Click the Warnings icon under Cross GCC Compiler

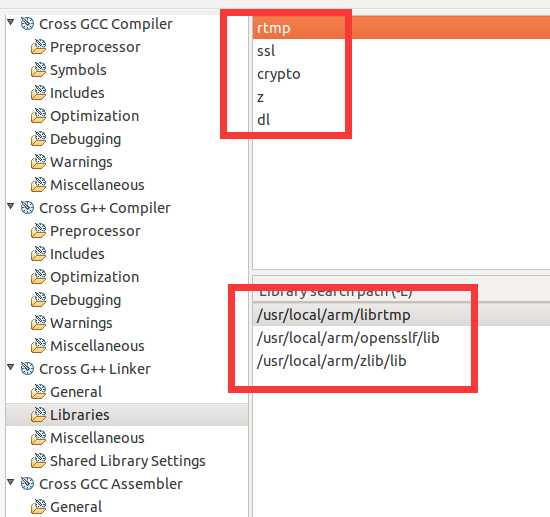(38, 162)
